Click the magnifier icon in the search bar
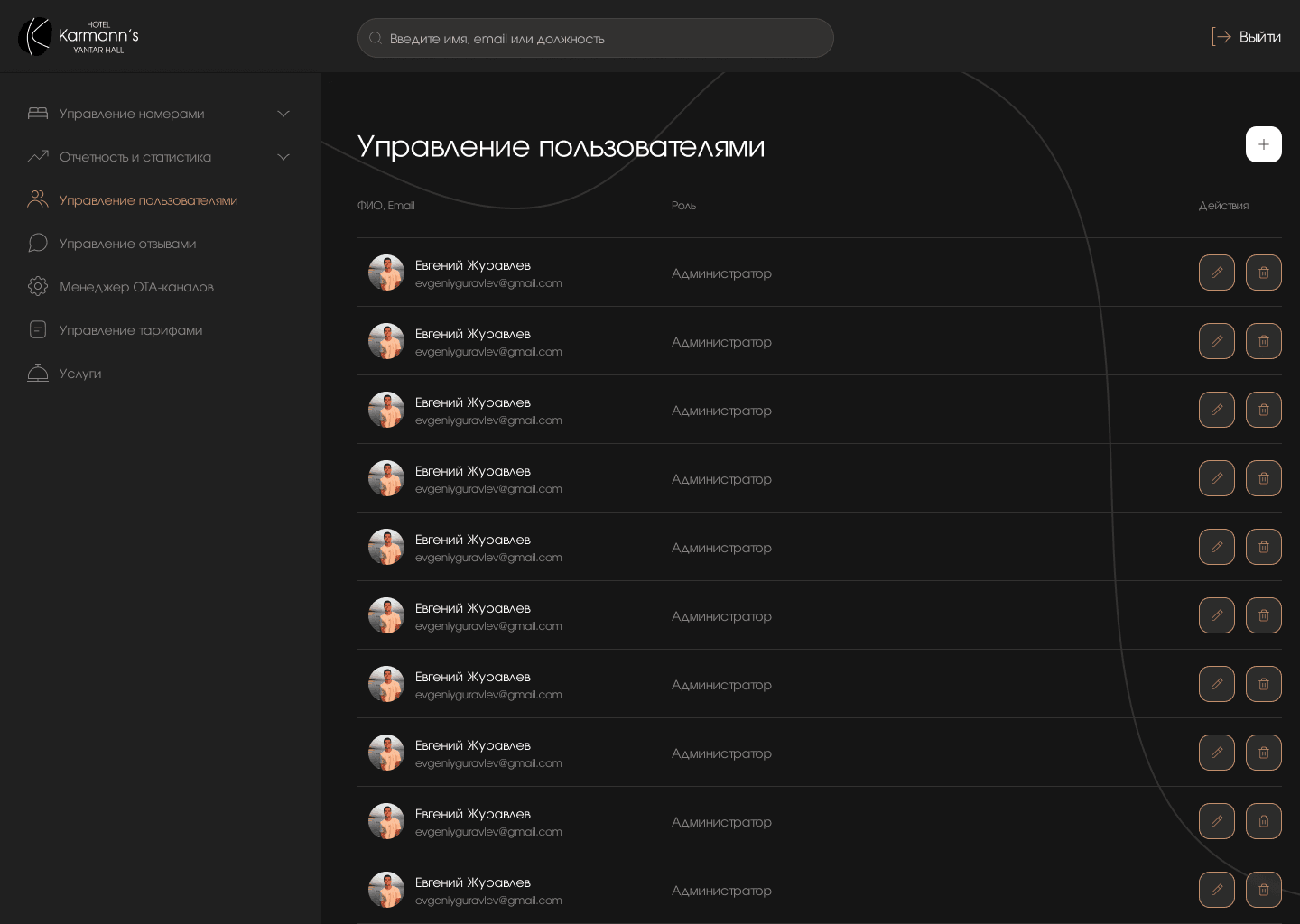Viewport: 1300px width, 924px height. (x=376, y=38)
